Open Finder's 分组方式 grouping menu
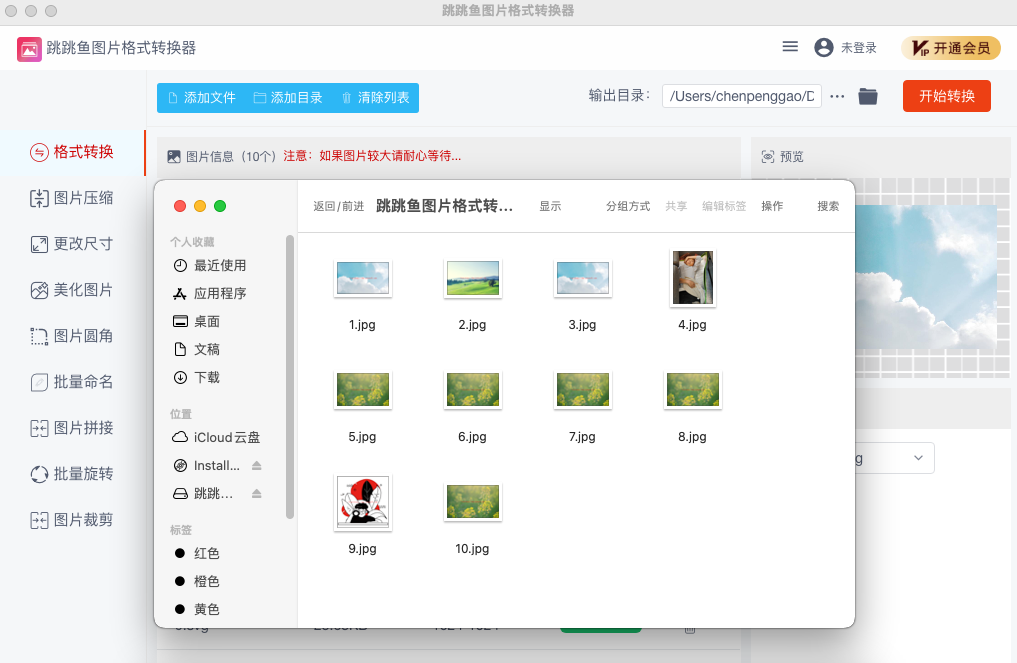1017x663 pixels. point(627,206)
